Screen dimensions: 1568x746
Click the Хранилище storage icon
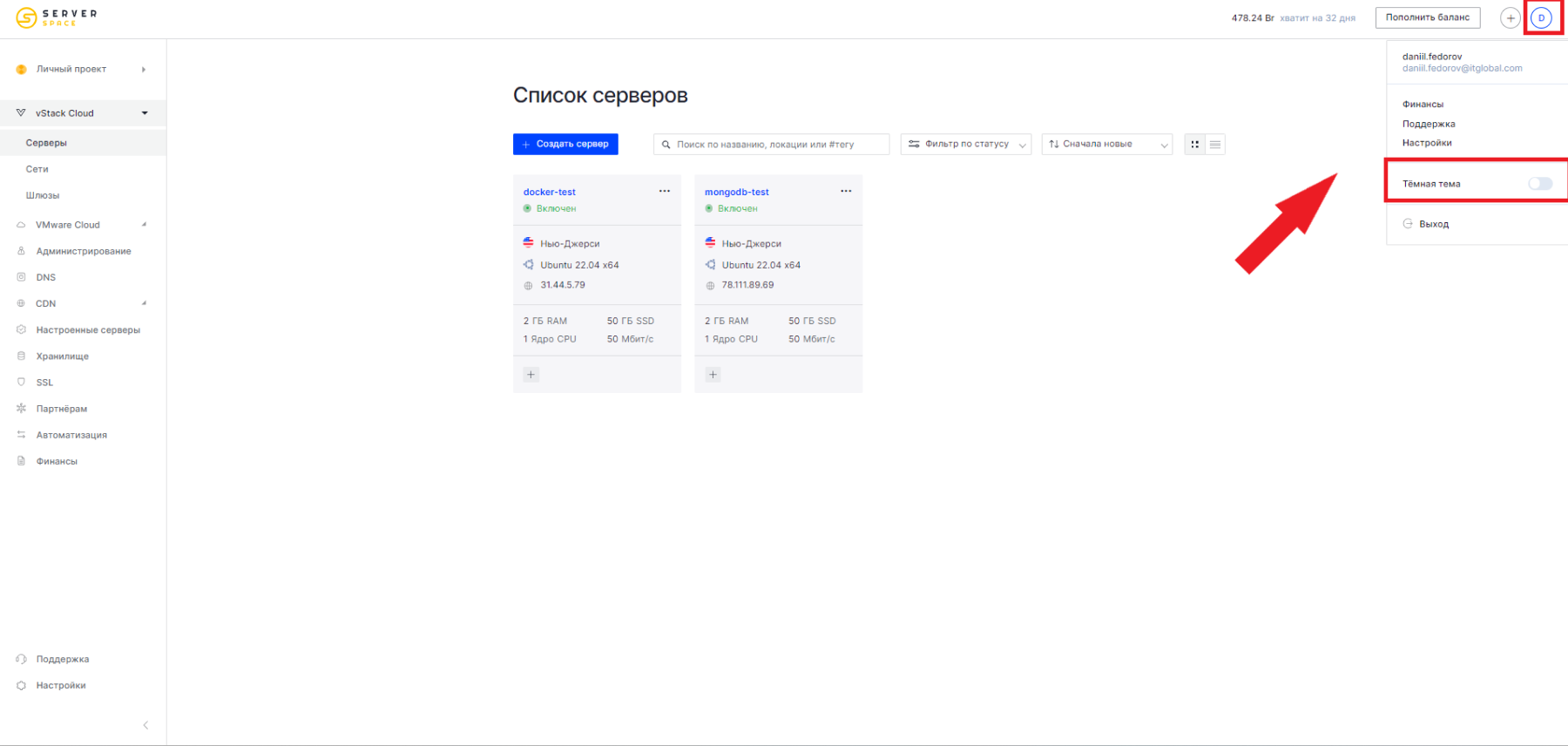tap(22, 356)
